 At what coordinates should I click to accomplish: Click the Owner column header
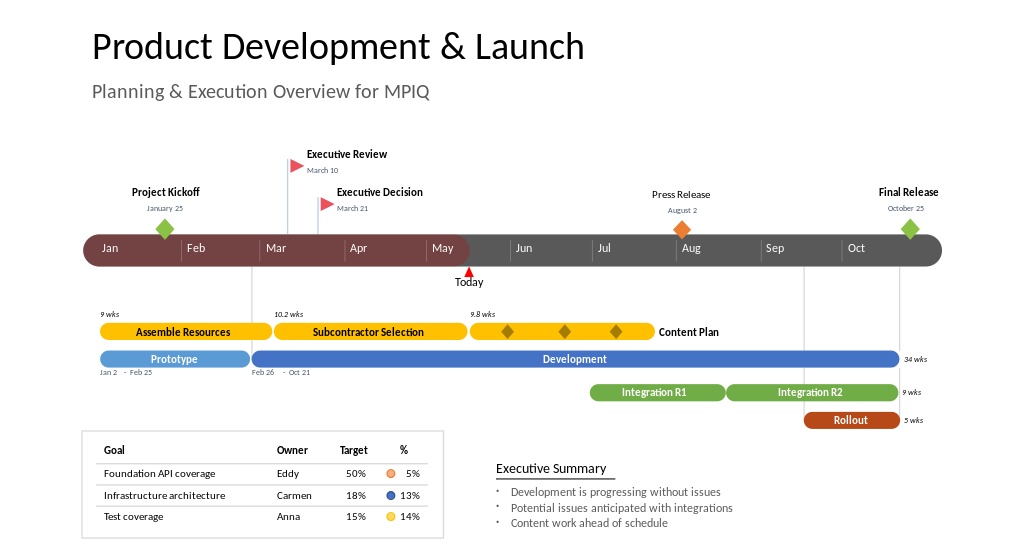point(292,450)
